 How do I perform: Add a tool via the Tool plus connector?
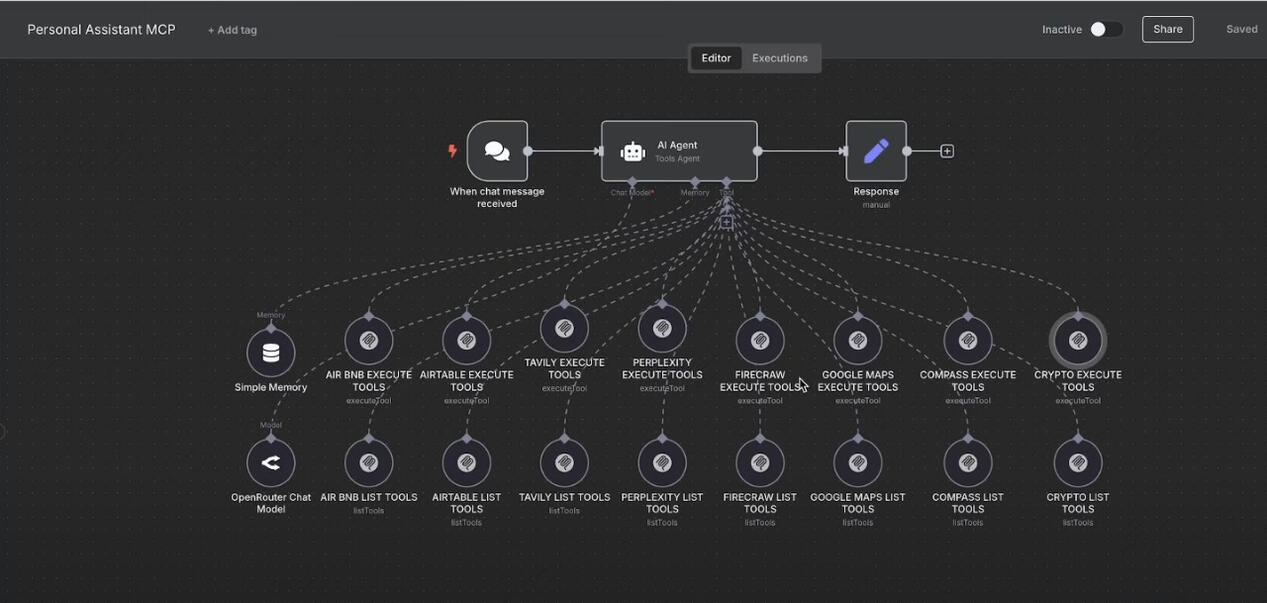coord(727,223)
